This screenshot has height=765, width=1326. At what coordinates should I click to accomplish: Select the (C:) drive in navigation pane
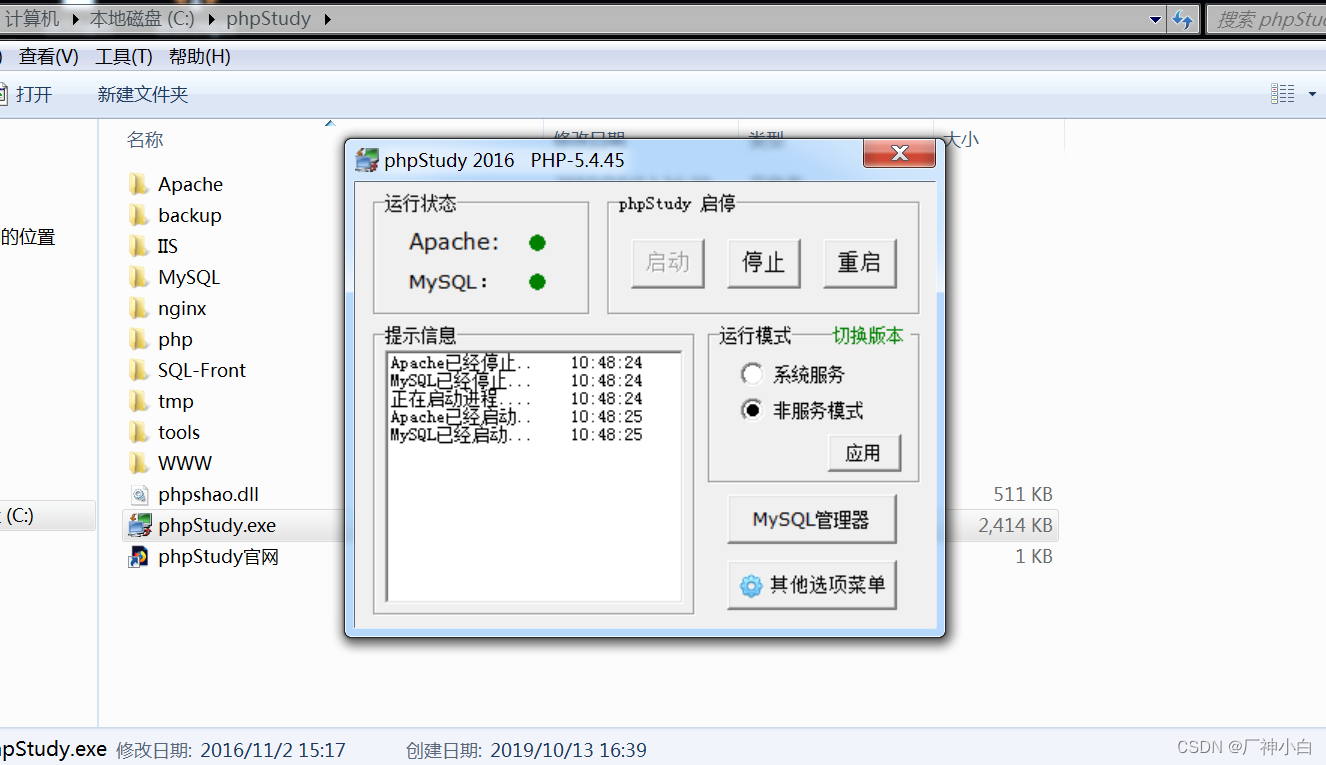(x=47, y=515)
